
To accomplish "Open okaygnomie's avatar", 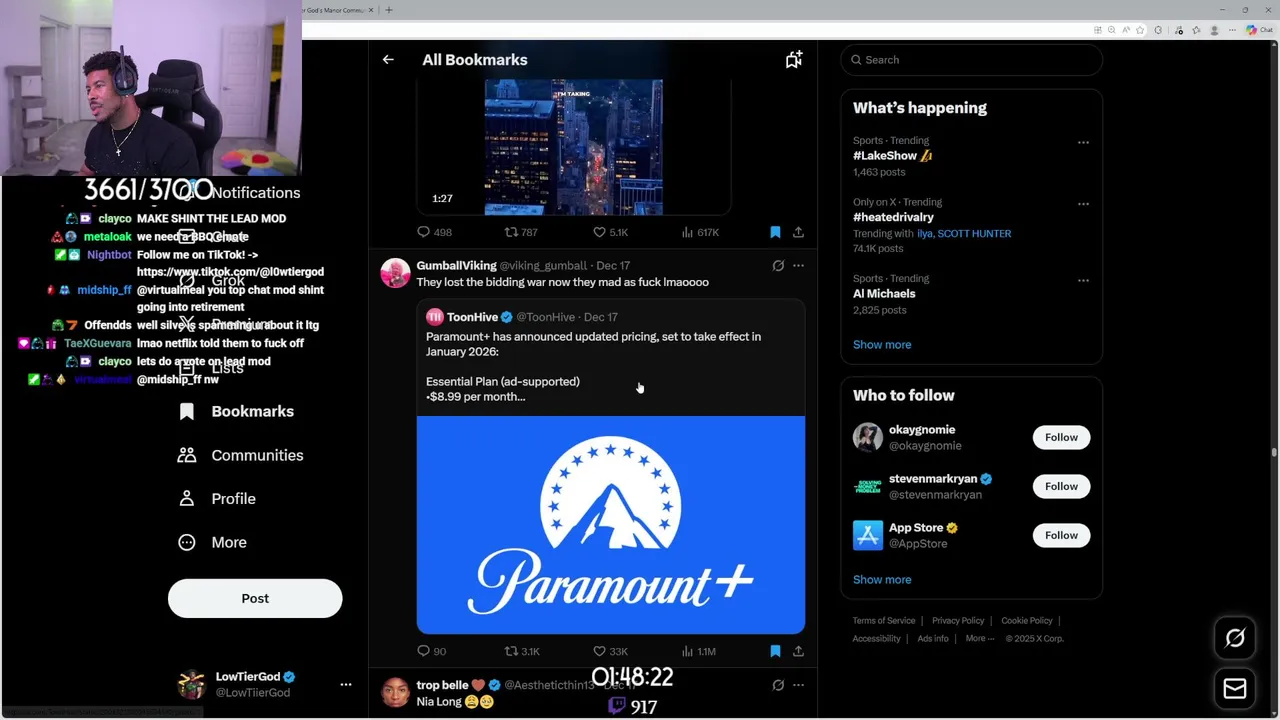I will [868, 438].
